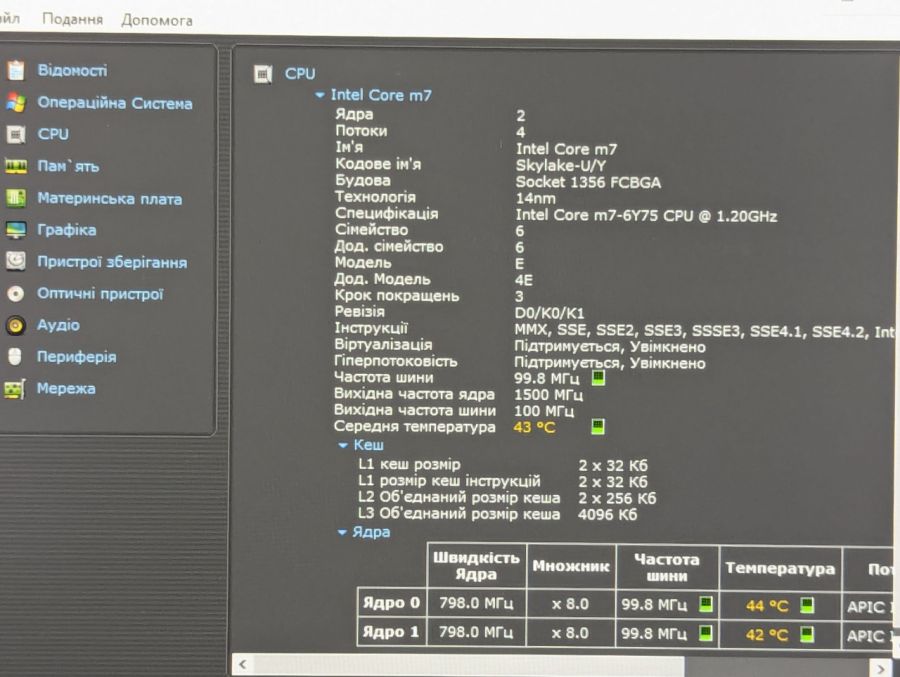Click the horizontal scrollbar right arrow
The width and height of the screenshot is (900, 677).
[x=881, y=668]
